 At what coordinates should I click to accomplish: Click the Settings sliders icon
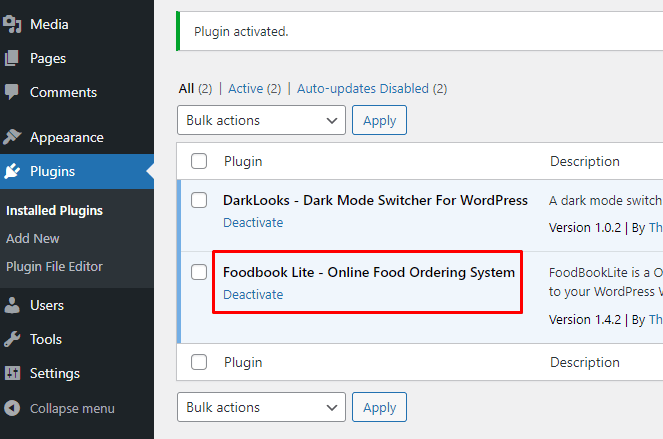point(12,373)
